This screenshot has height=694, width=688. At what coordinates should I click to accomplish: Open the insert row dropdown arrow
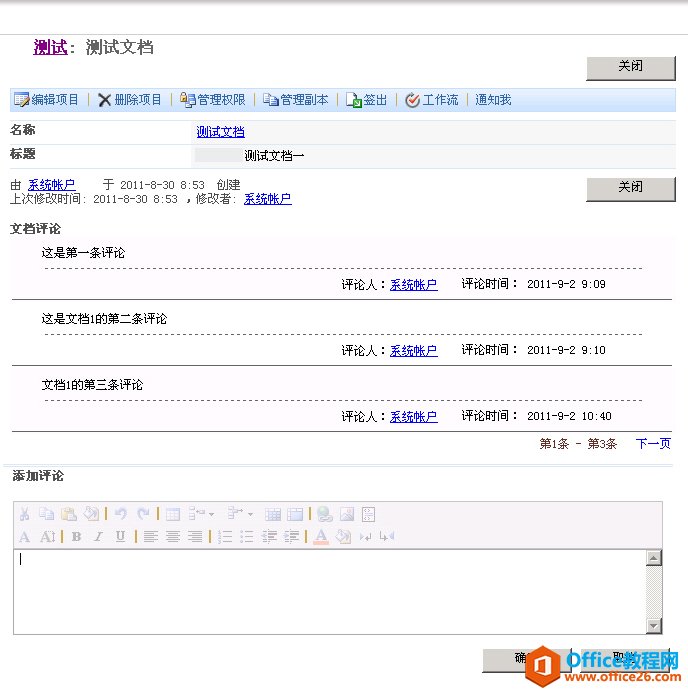(212, 514)
